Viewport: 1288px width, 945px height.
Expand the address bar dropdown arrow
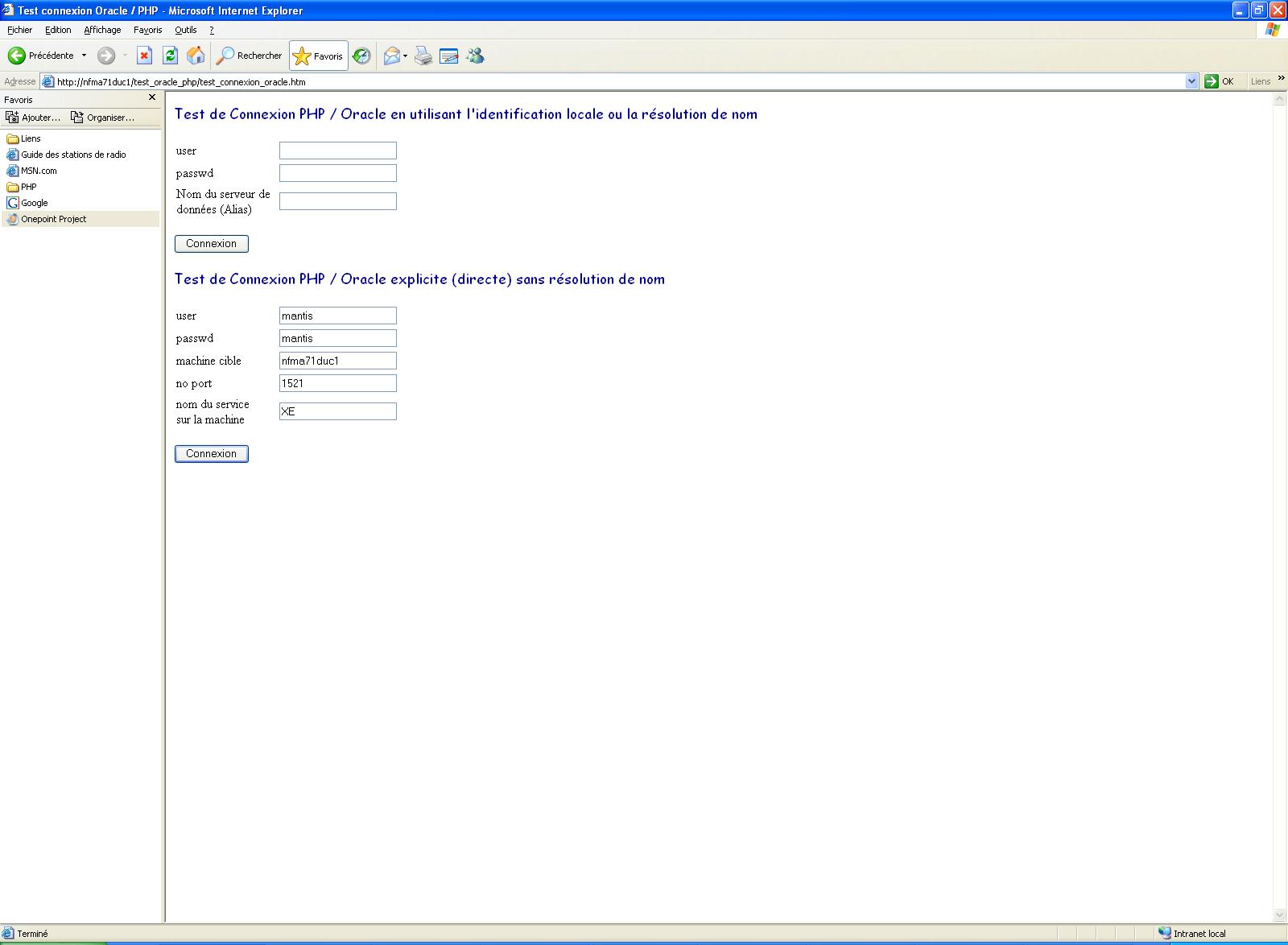point(1192,81)
